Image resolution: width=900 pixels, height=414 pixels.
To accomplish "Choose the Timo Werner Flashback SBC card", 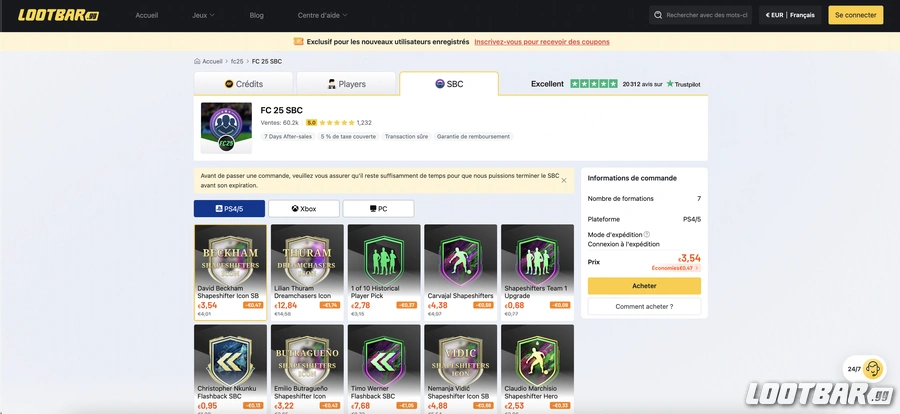I will [384, 369].
